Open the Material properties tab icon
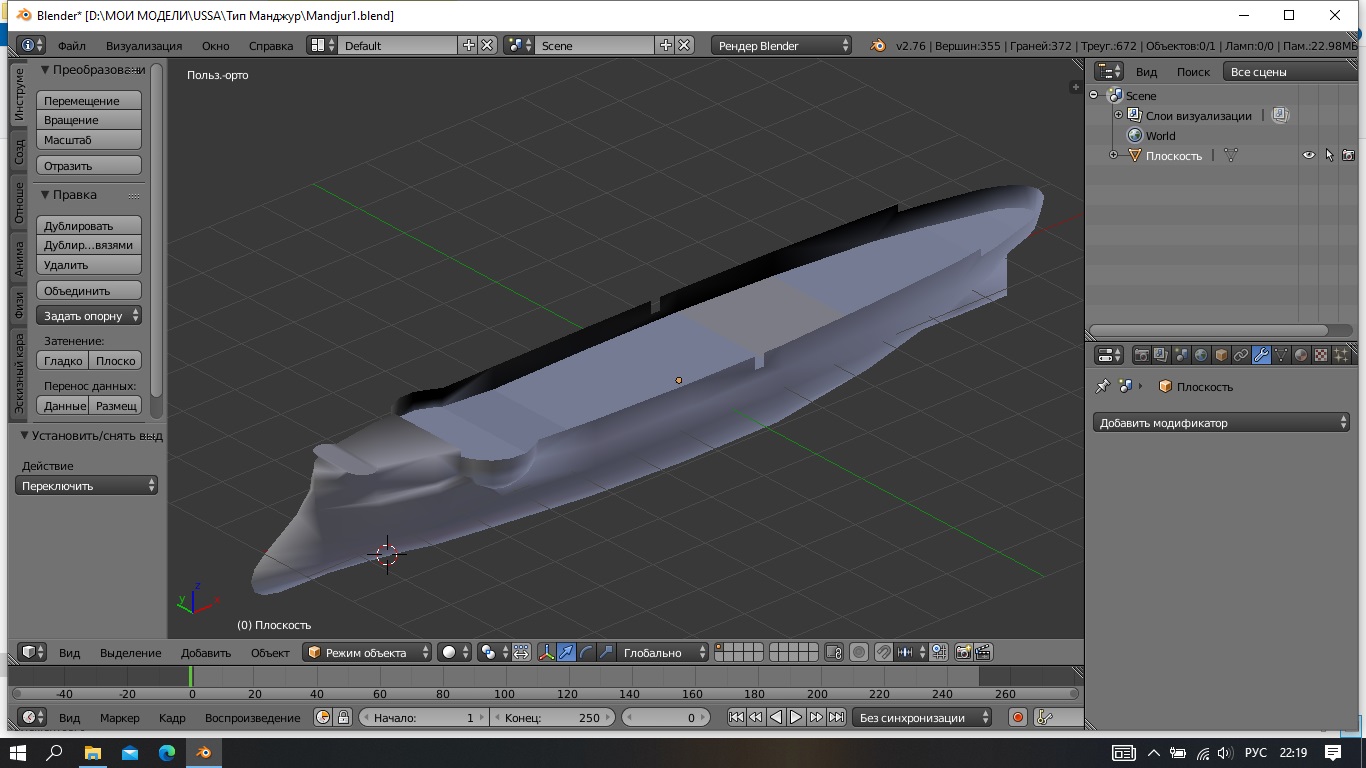The width and height of the screenshot is (1366, 768). (x=1301, y=355)
